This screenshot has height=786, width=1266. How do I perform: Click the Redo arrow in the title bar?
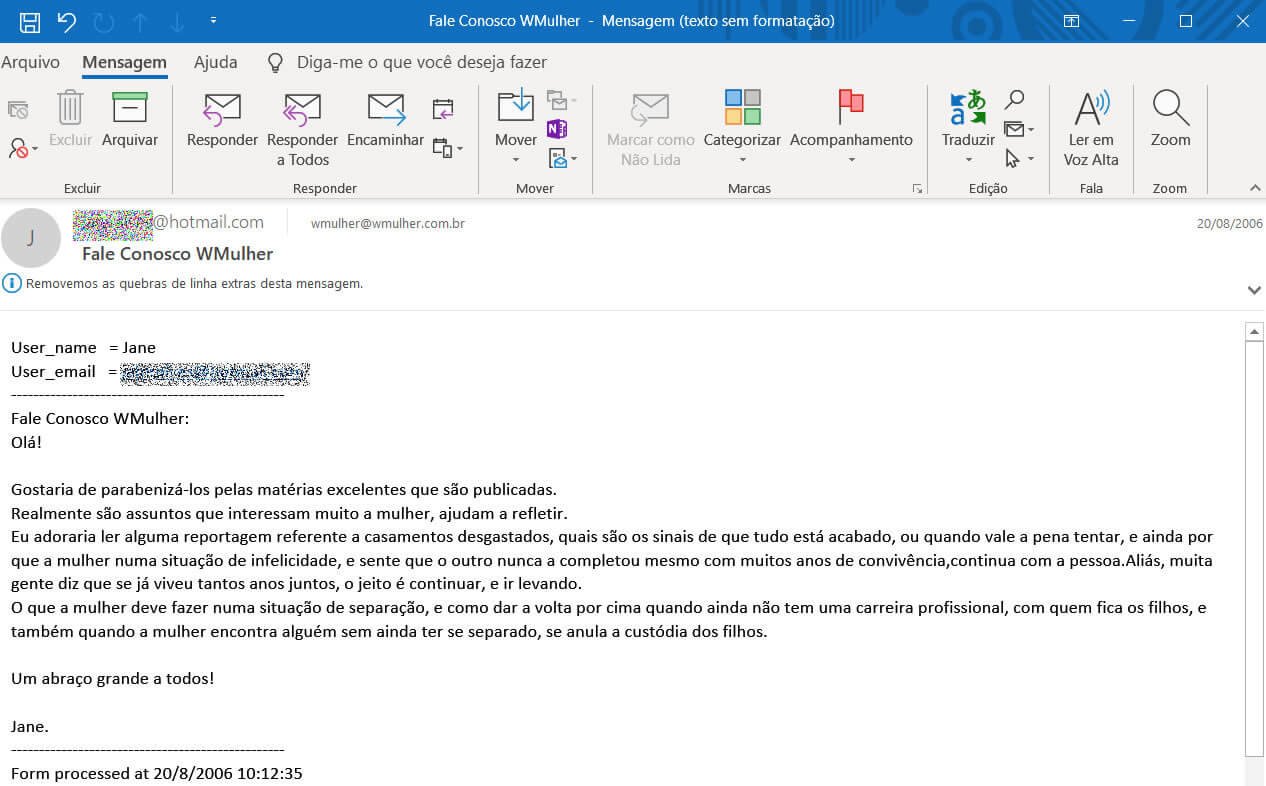tap(103, 21)
